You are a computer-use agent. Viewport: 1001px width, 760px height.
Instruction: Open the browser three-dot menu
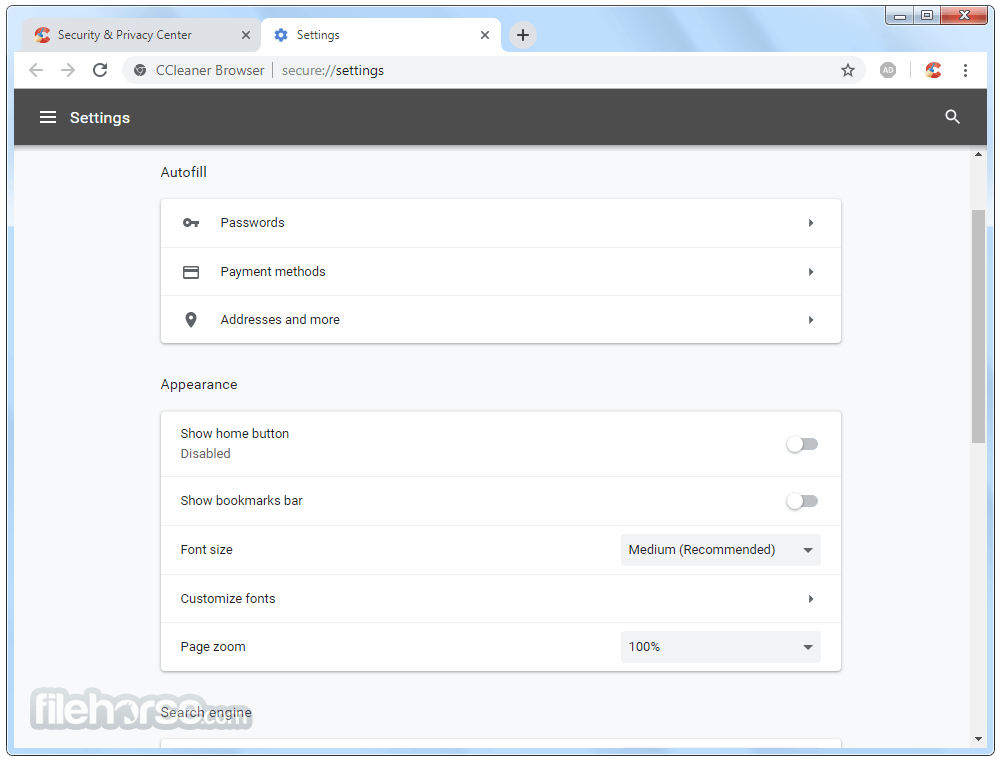point(965,70)
